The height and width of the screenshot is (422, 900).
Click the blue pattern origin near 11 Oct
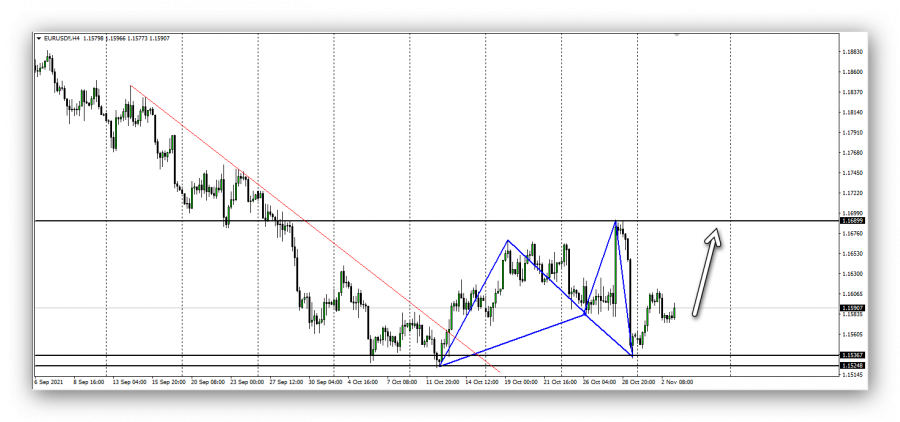coord(439,365)
